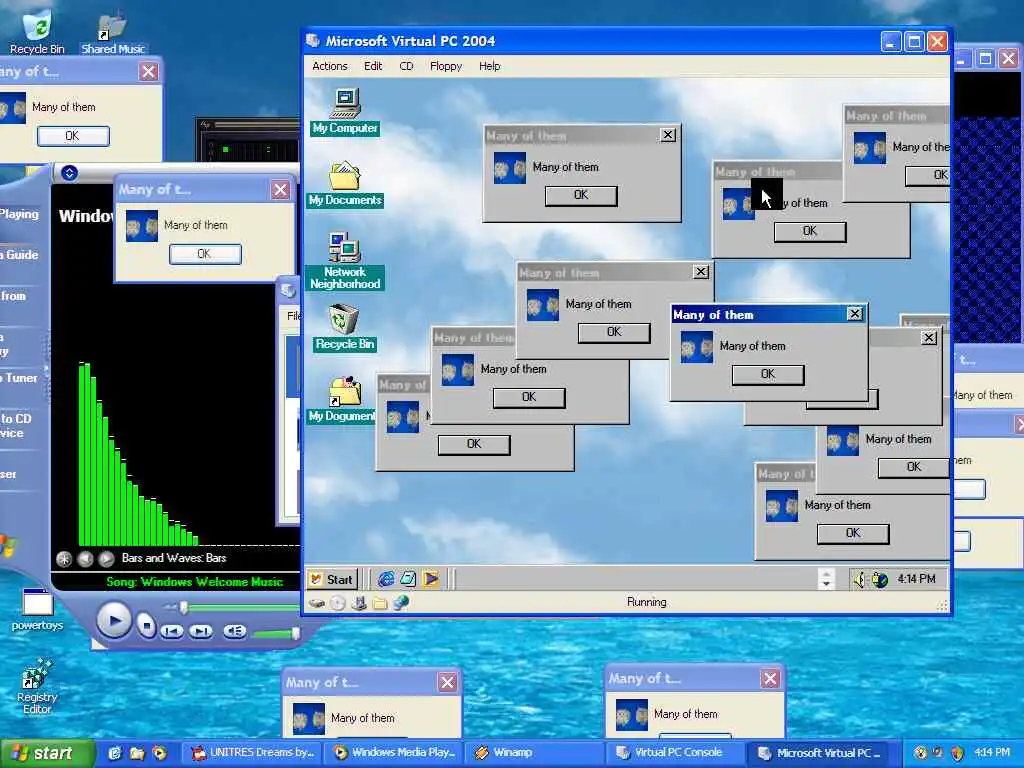The height and width of the screenshot is (768, 1024).
Task: Click taskbar scroll arrows on guest taskbar
Action: click(826, 579)
